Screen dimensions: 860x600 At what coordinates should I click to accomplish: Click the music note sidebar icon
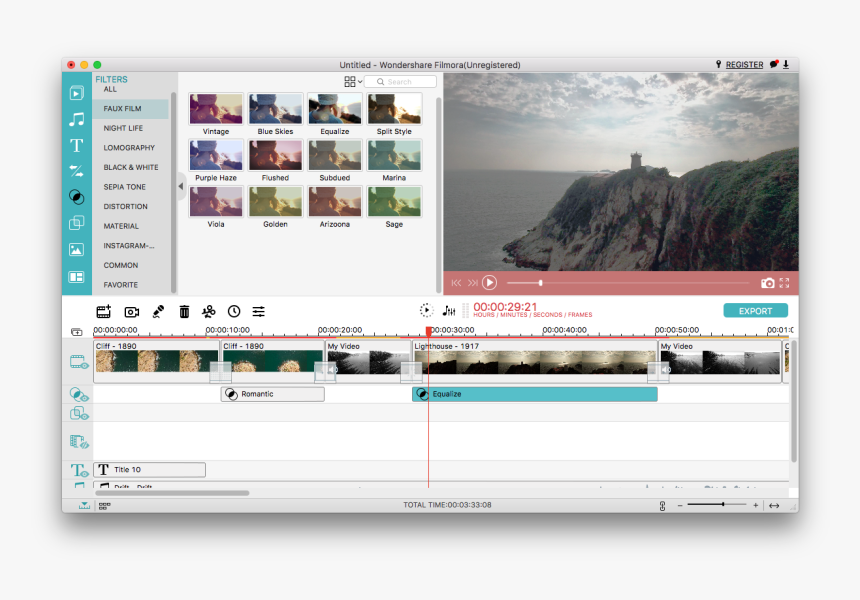pyautogui.click(x=76, y=119)
